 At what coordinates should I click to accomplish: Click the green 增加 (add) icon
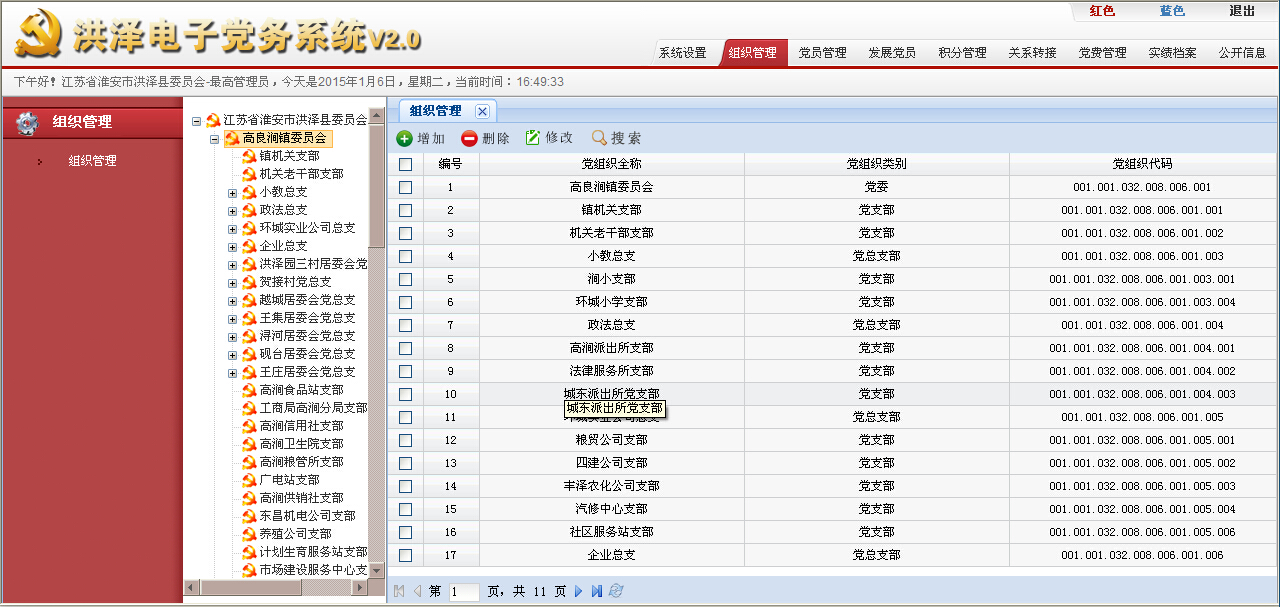[404, 139]
